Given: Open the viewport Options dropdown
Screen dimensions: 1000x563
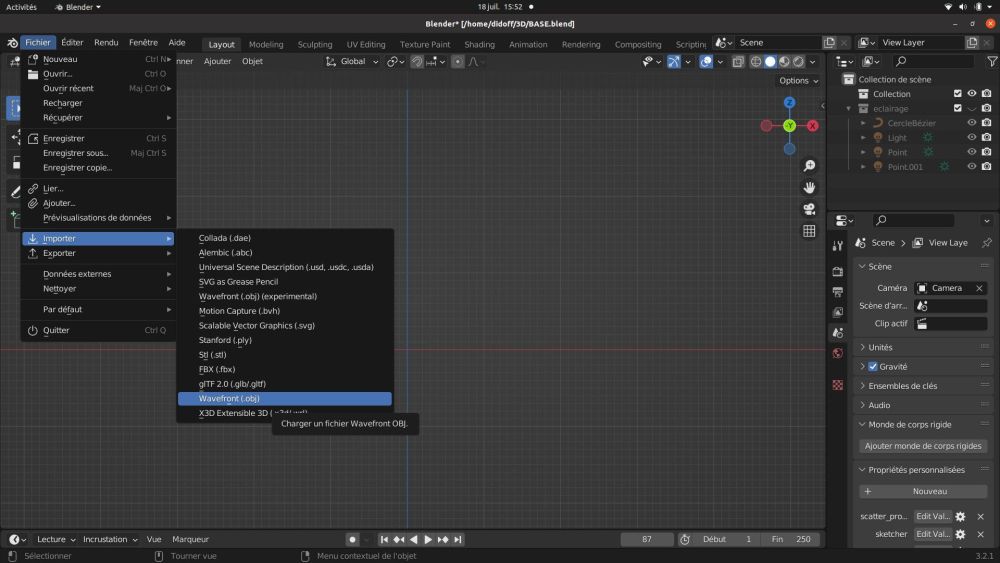Looking at the screenshot, I should coord(798,81).
